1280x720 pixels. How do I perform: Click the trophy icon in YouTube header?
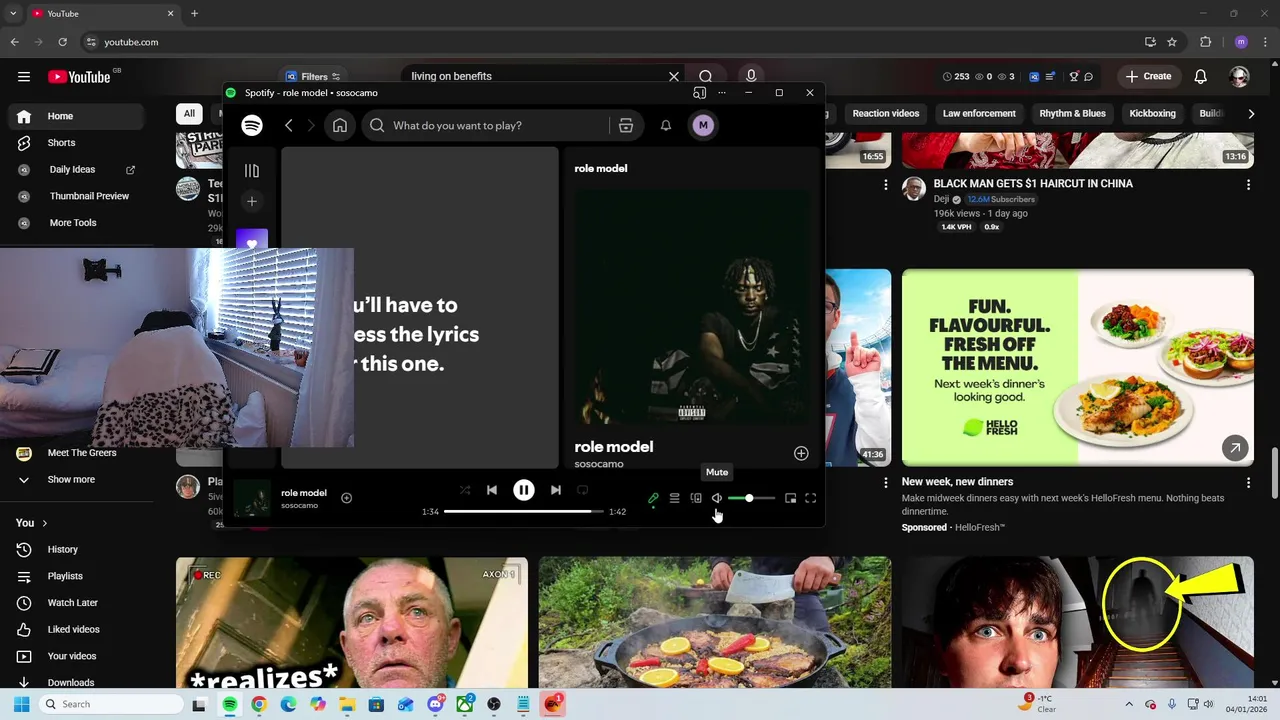pos(1074,76)
